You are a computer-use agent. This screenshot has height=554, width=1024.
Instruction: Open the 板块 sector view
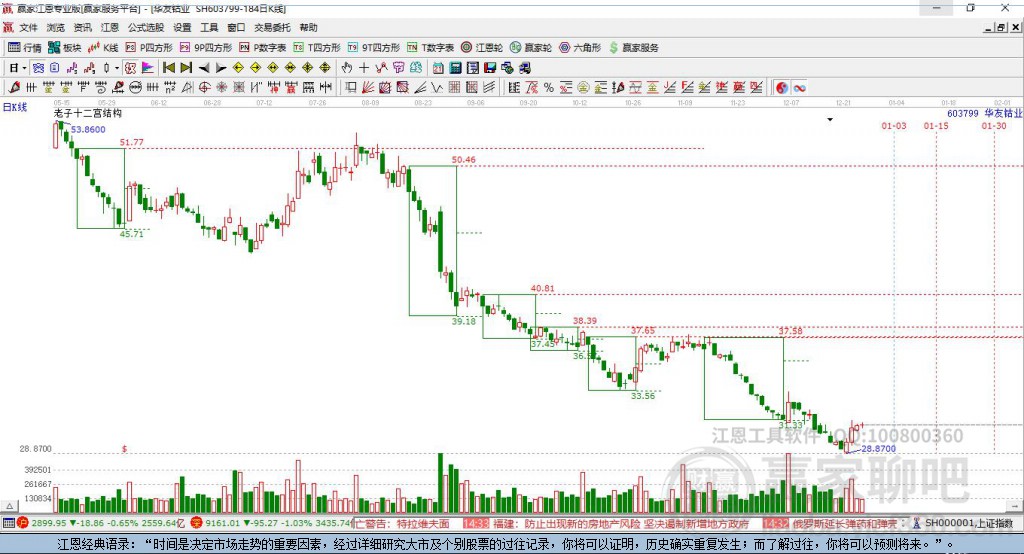(65, 48)
